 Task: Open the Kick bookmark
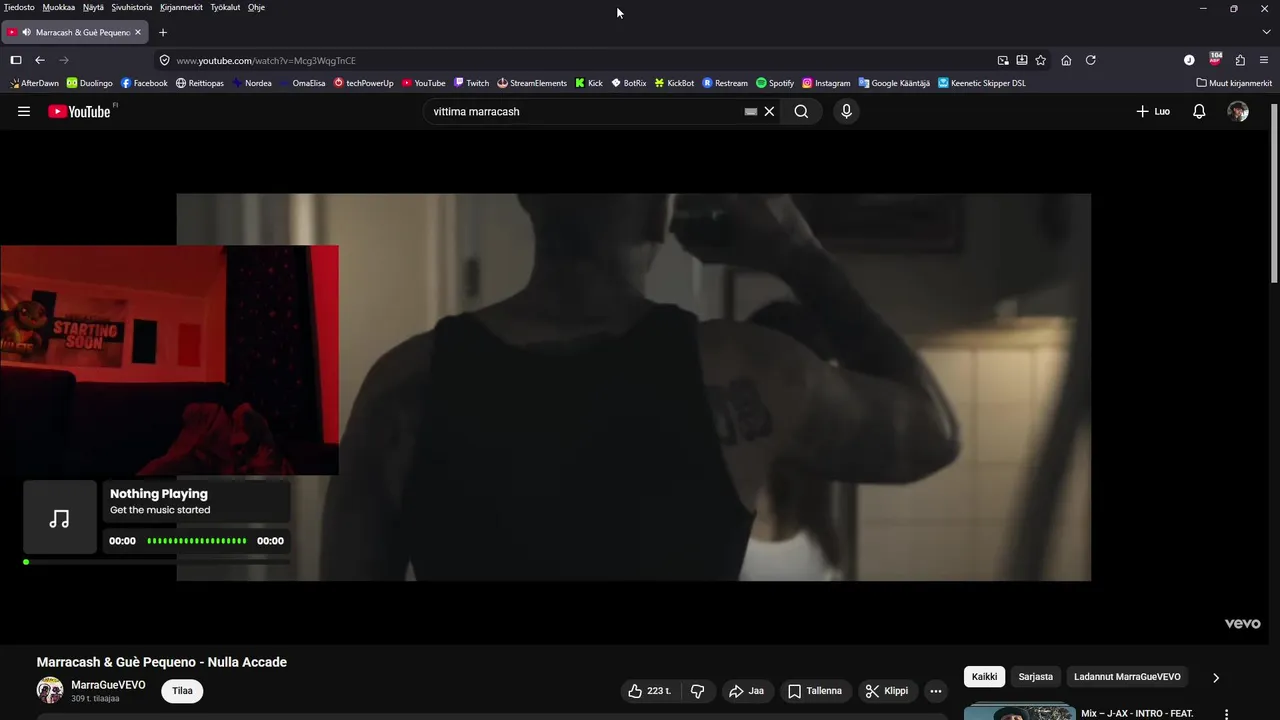coord(589,83)
